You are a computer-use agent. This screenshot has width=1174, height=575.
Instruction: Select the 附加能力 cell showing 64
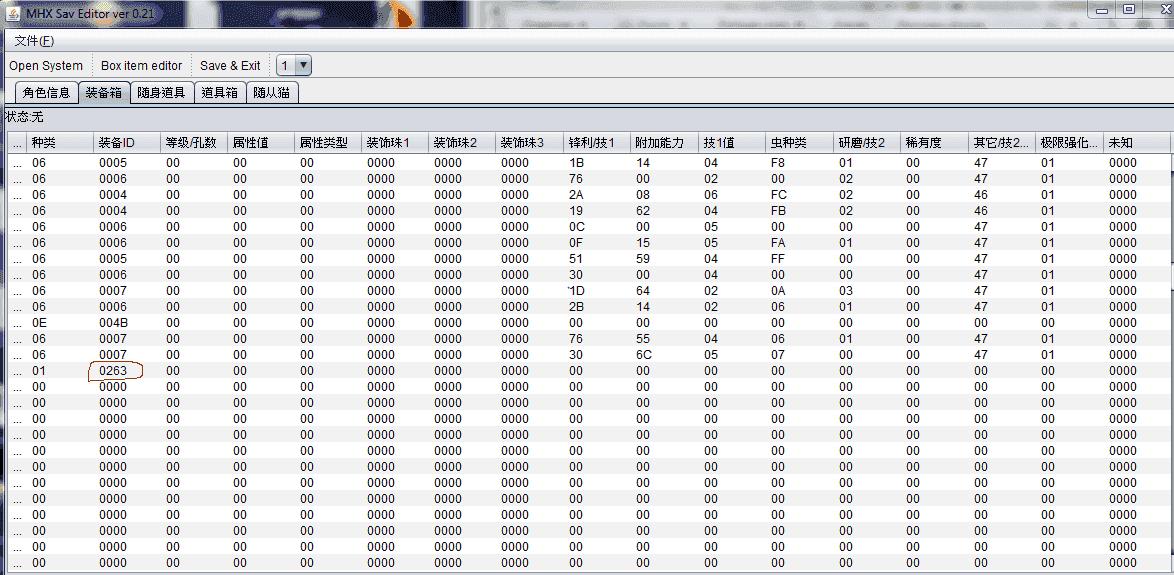tap(663, 290)
